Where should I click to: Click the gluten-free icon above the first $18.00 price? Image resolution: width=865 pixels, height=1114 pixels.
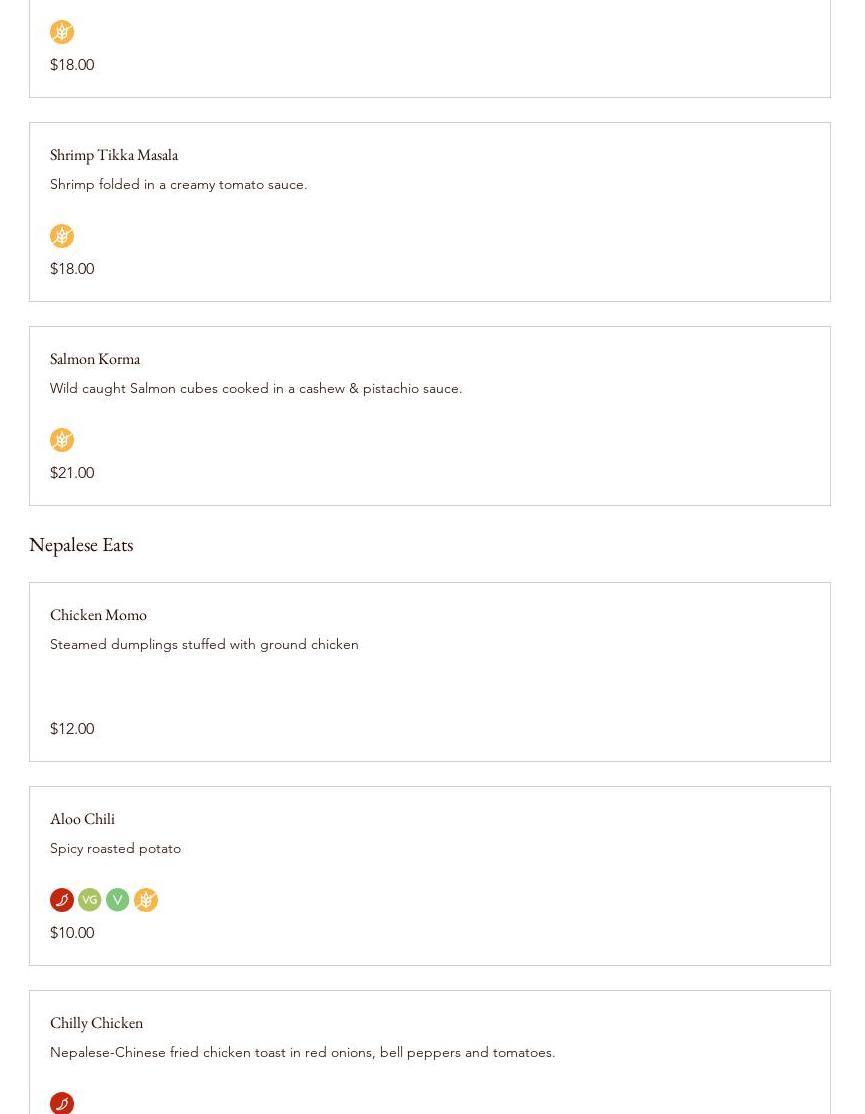(x=62, y=32)
